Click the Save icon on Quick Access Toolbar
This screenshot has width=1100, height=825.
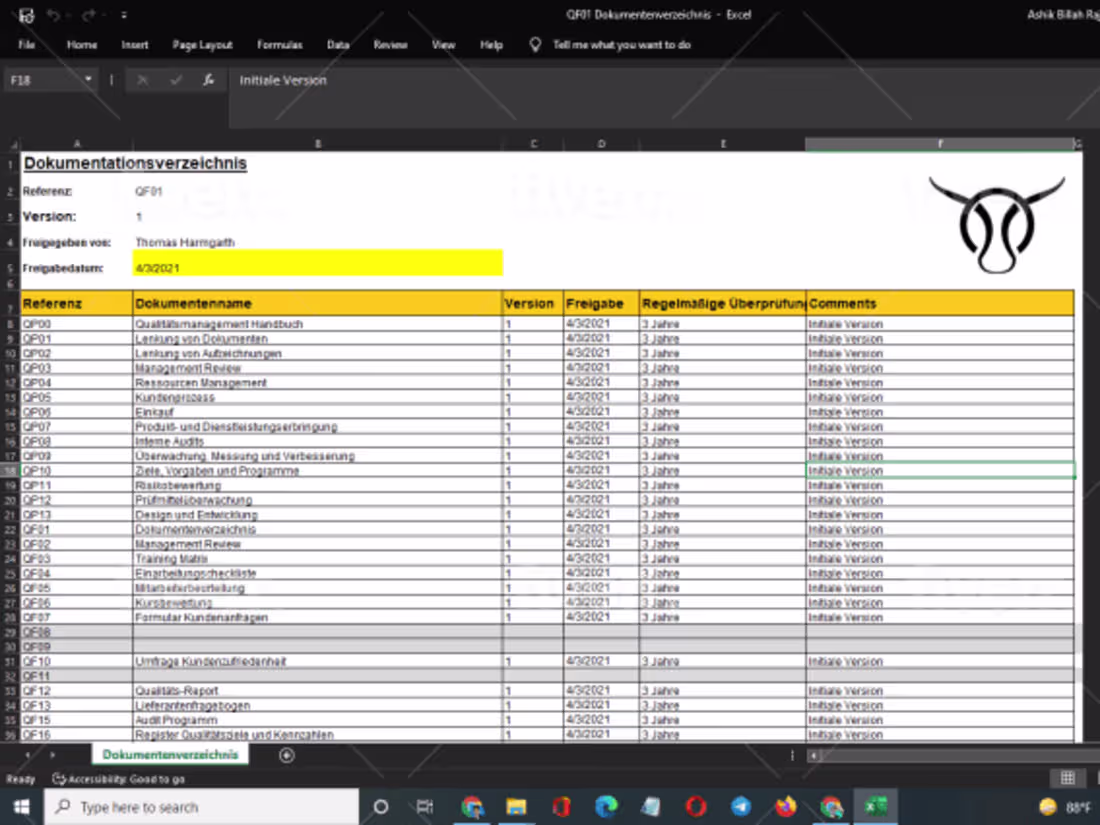click(x=25, y=14)
